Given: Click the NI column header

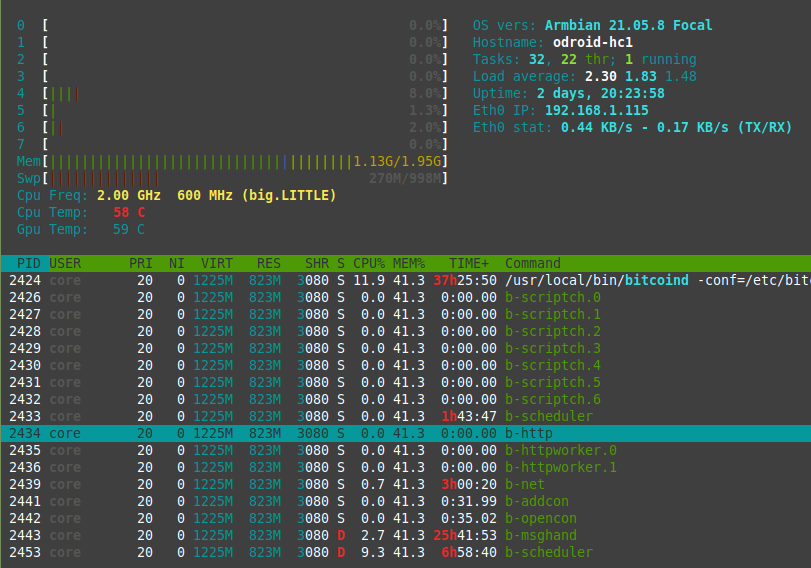Looking at the screenshot, I should [176, 263].
